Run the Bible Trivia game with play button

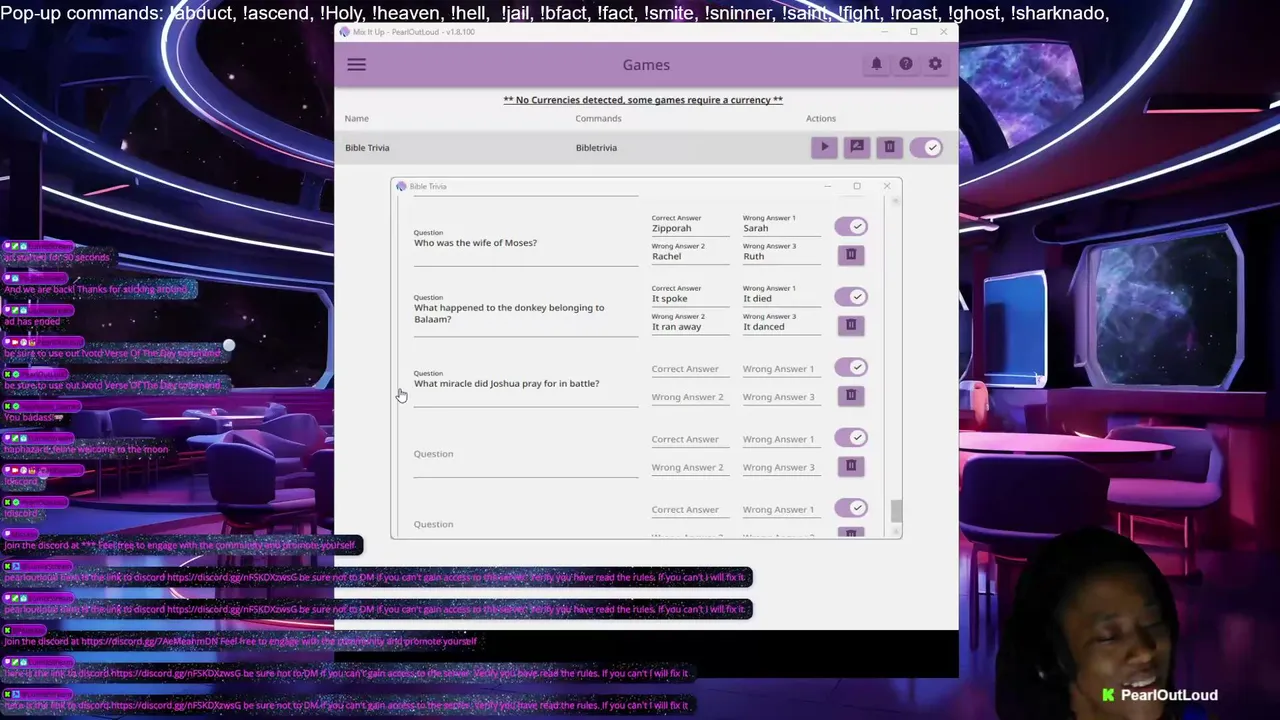coord(825,147)
